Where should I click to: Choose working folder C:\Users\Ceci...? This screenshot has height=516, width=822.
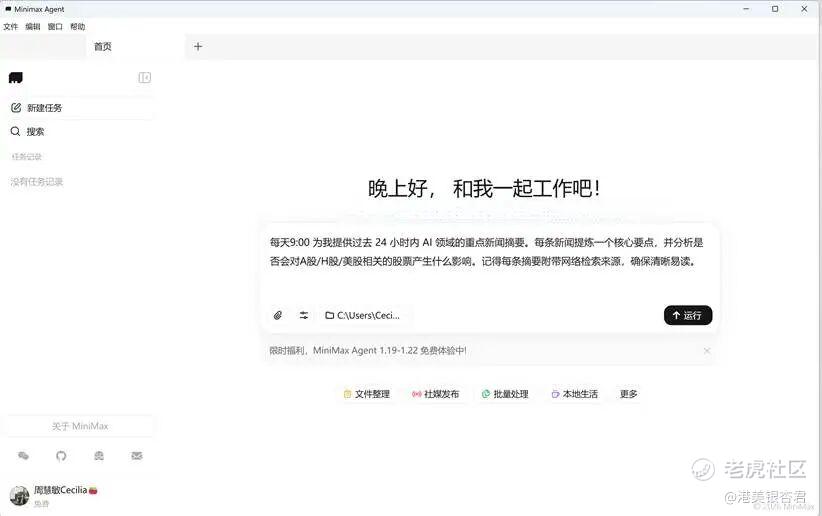(x=363, y=315)
